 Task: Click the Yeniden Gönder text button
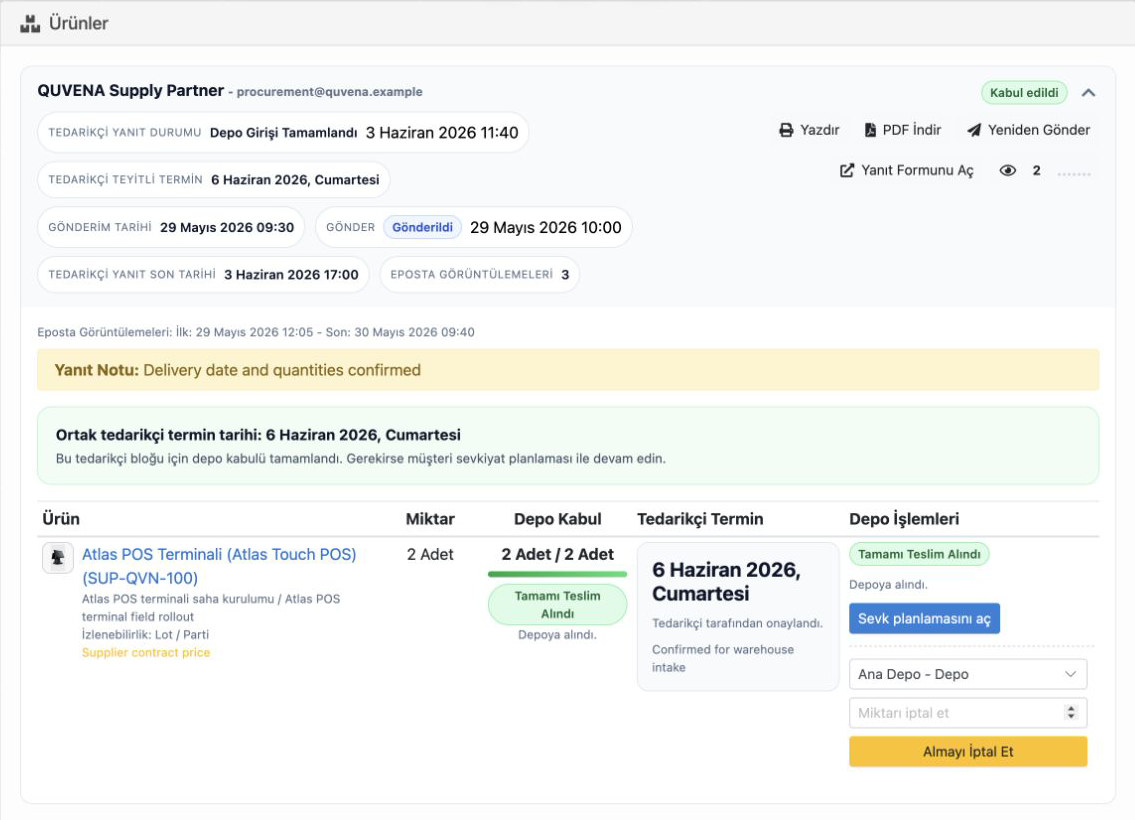[1039, 130]
